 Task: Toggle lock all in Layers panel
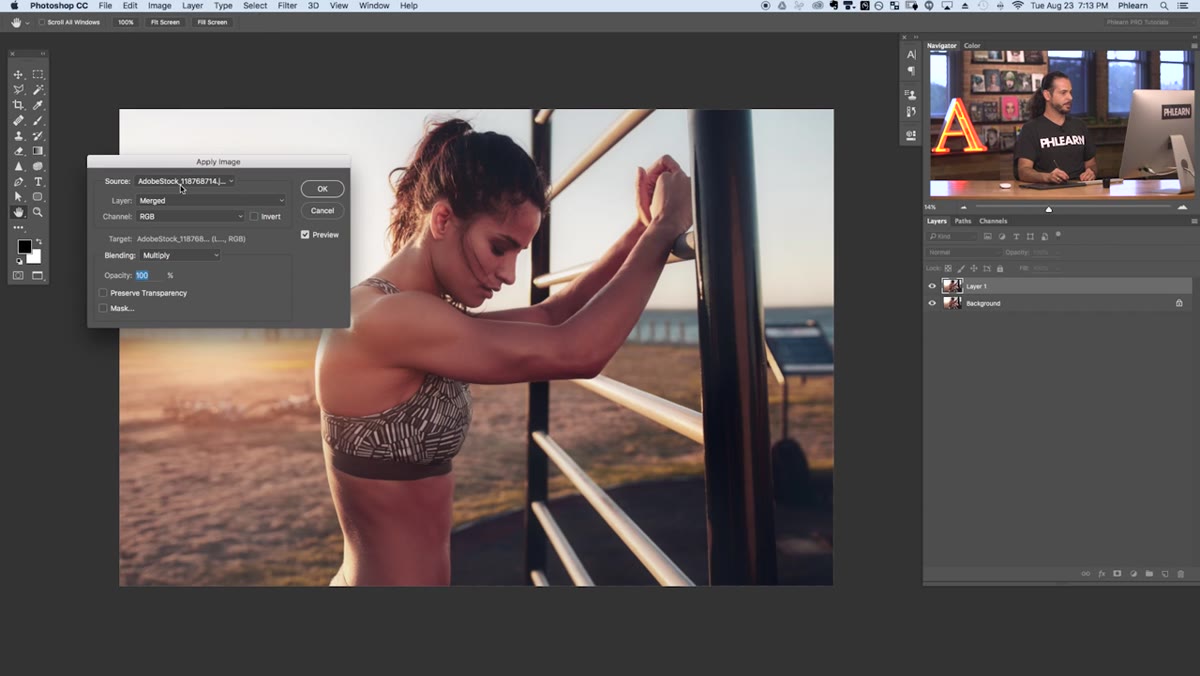[998, 269]
